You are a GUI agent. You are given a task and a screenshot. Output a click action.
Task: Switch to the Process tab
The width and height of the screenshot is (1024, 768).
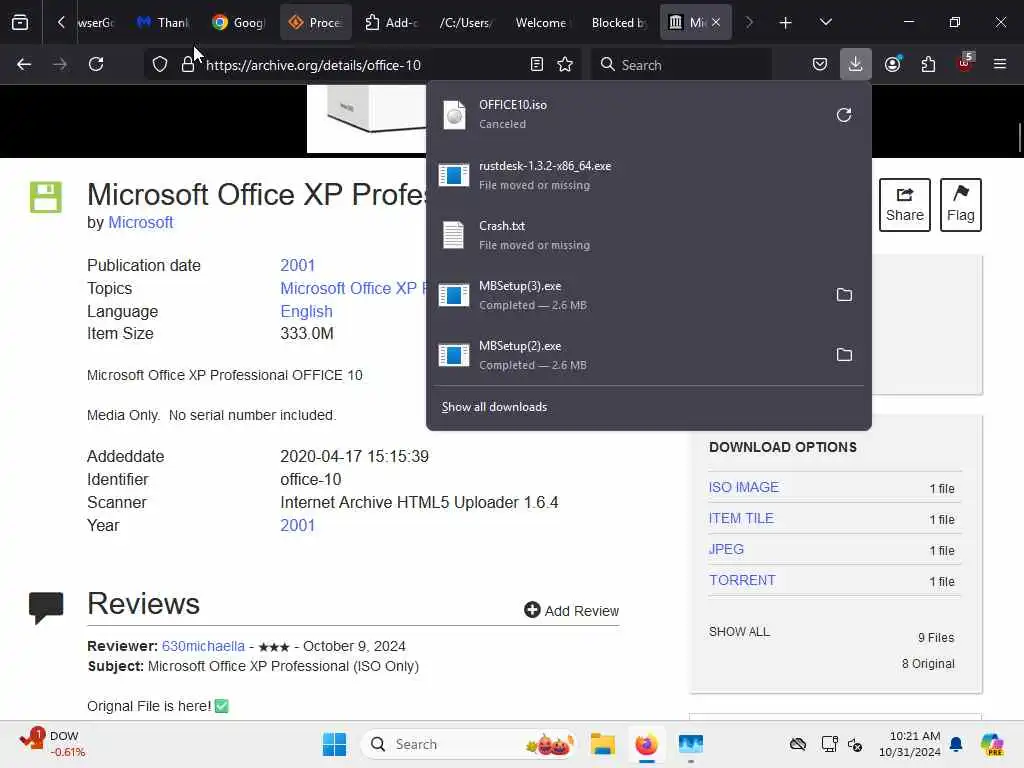coord(316,23)
